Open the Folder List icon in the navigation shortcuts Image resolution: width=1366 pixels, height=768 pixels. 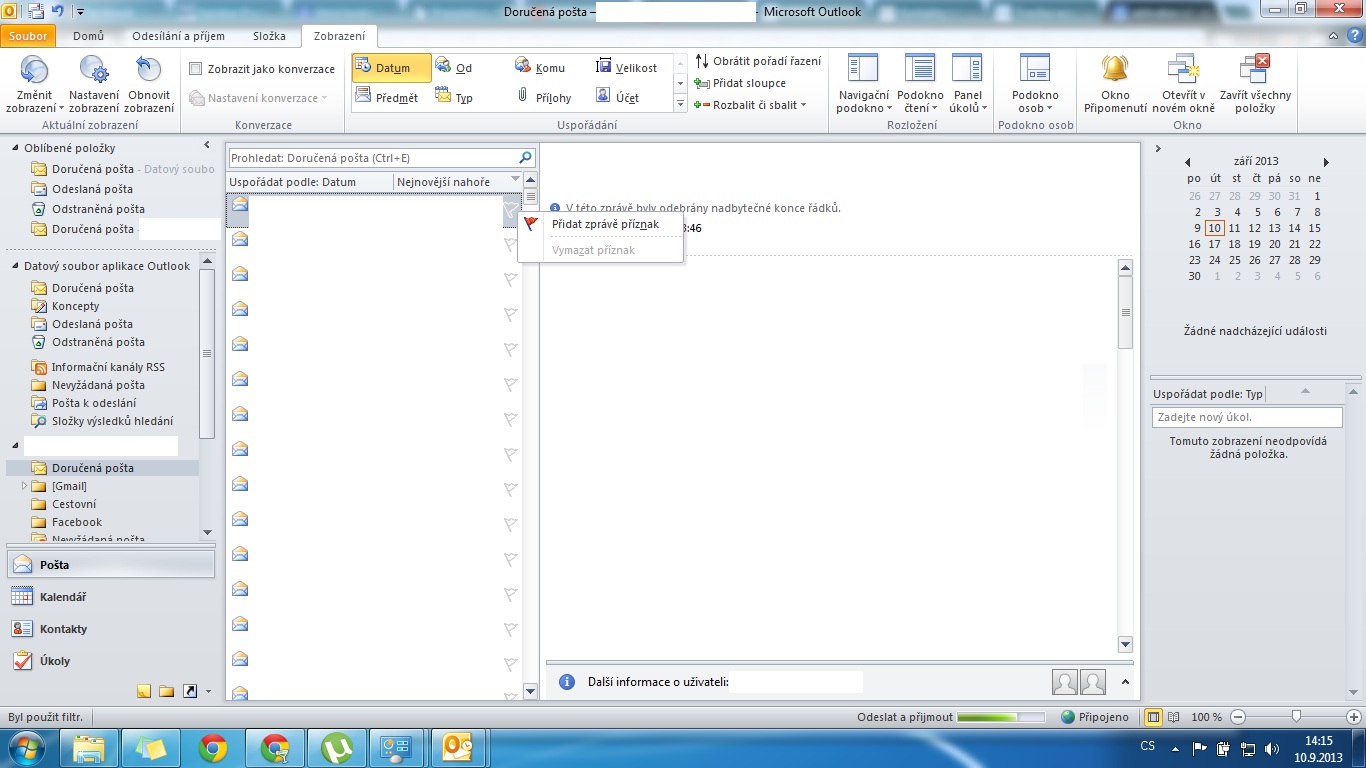tap(166, 691)
